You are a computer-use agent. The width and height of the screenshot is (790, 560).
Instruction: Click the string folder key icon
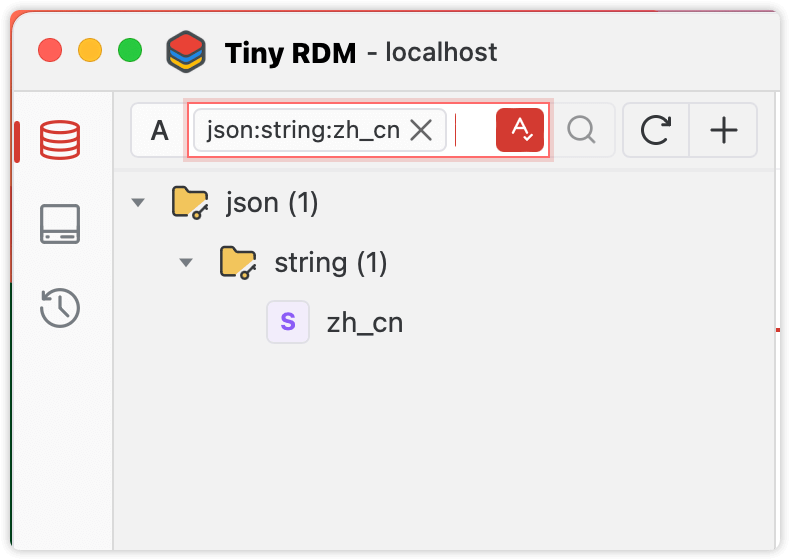(x=238, y=262)
